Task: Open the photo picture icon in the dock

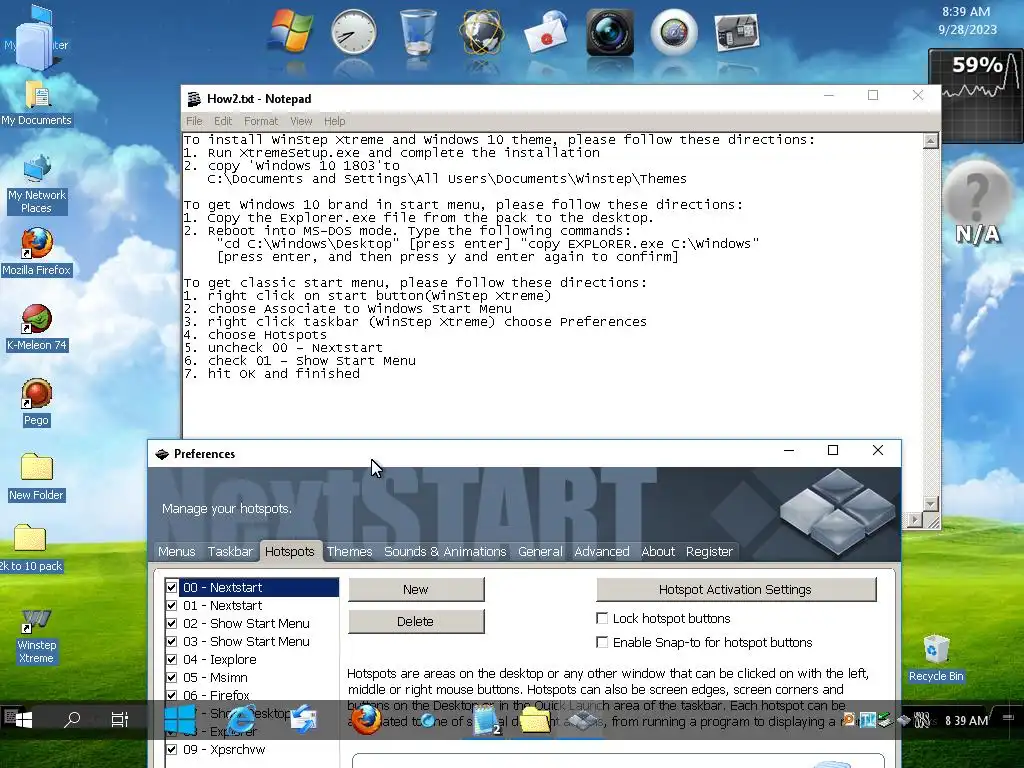Action: [737, 32]
